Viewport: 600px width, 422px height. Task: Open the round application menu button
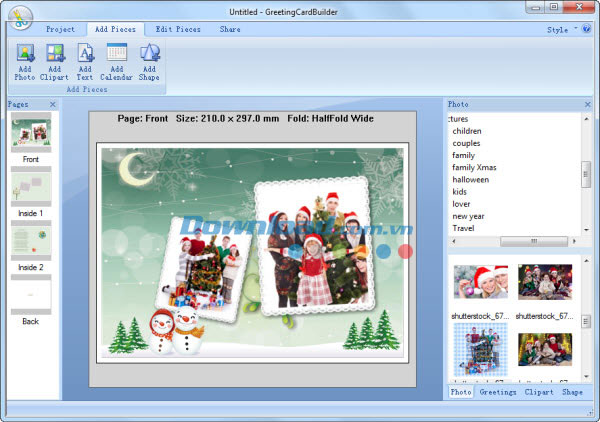19,15
